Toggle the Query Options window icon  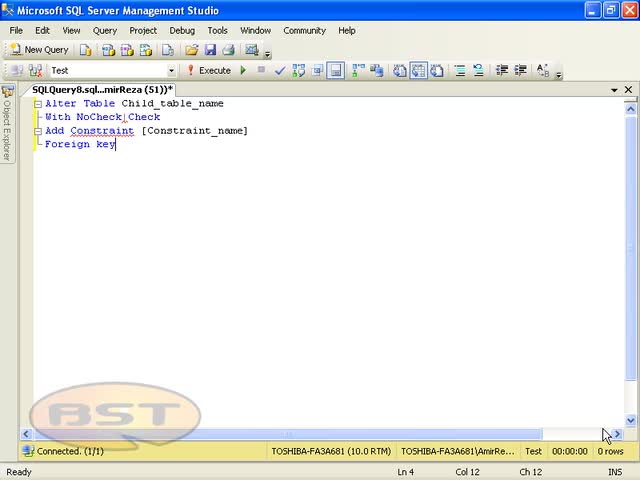pyautogui.click(x=336, y=71)
